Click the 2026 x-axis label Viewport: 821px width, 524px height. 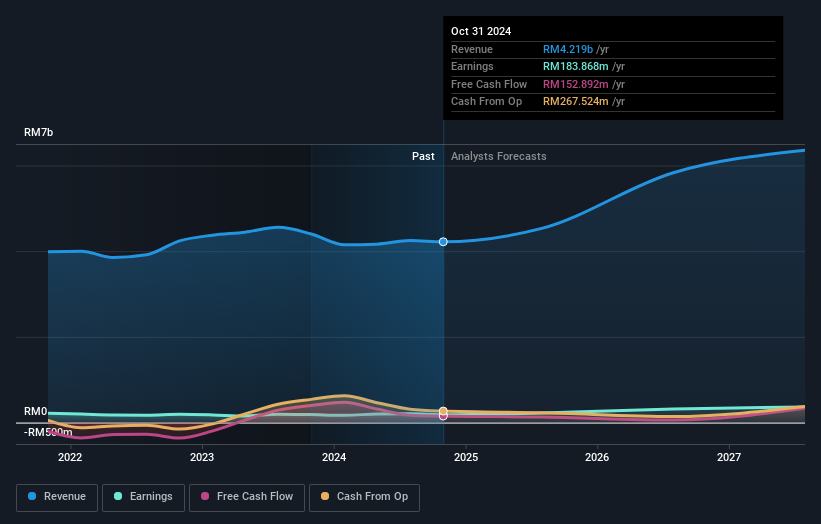point(597,457)
